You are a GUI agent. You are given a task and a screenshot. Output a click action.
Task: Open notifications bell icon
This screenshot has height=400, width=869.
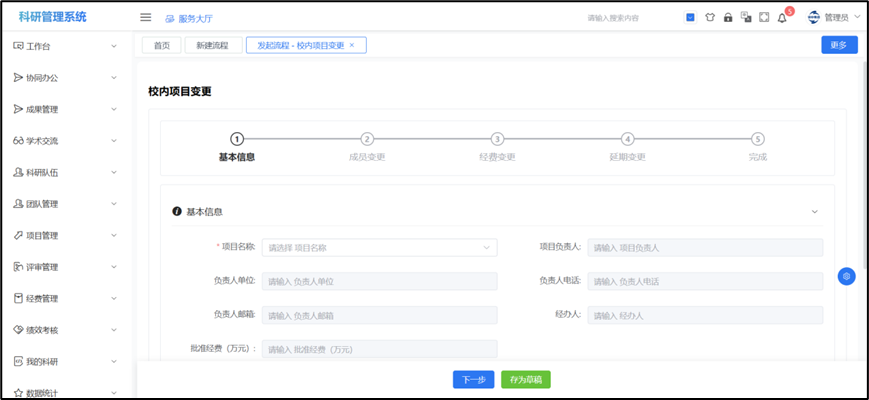(x=782, y=17)
